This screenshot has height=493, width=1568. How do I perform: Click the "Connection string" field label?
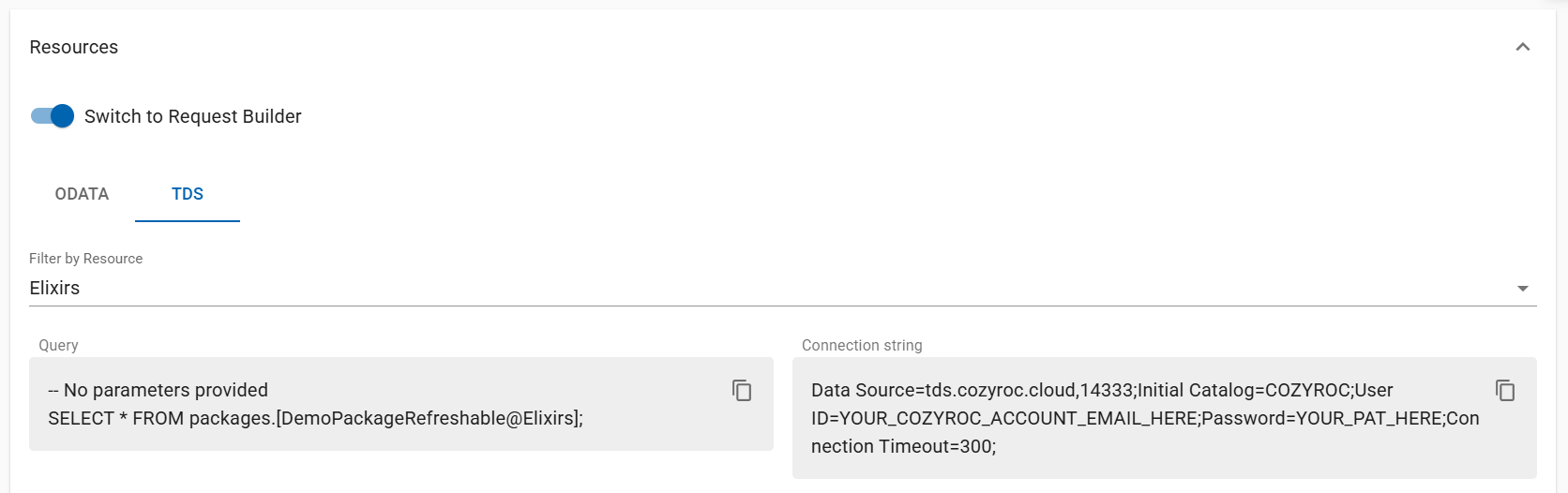click(x=862, y=345)
